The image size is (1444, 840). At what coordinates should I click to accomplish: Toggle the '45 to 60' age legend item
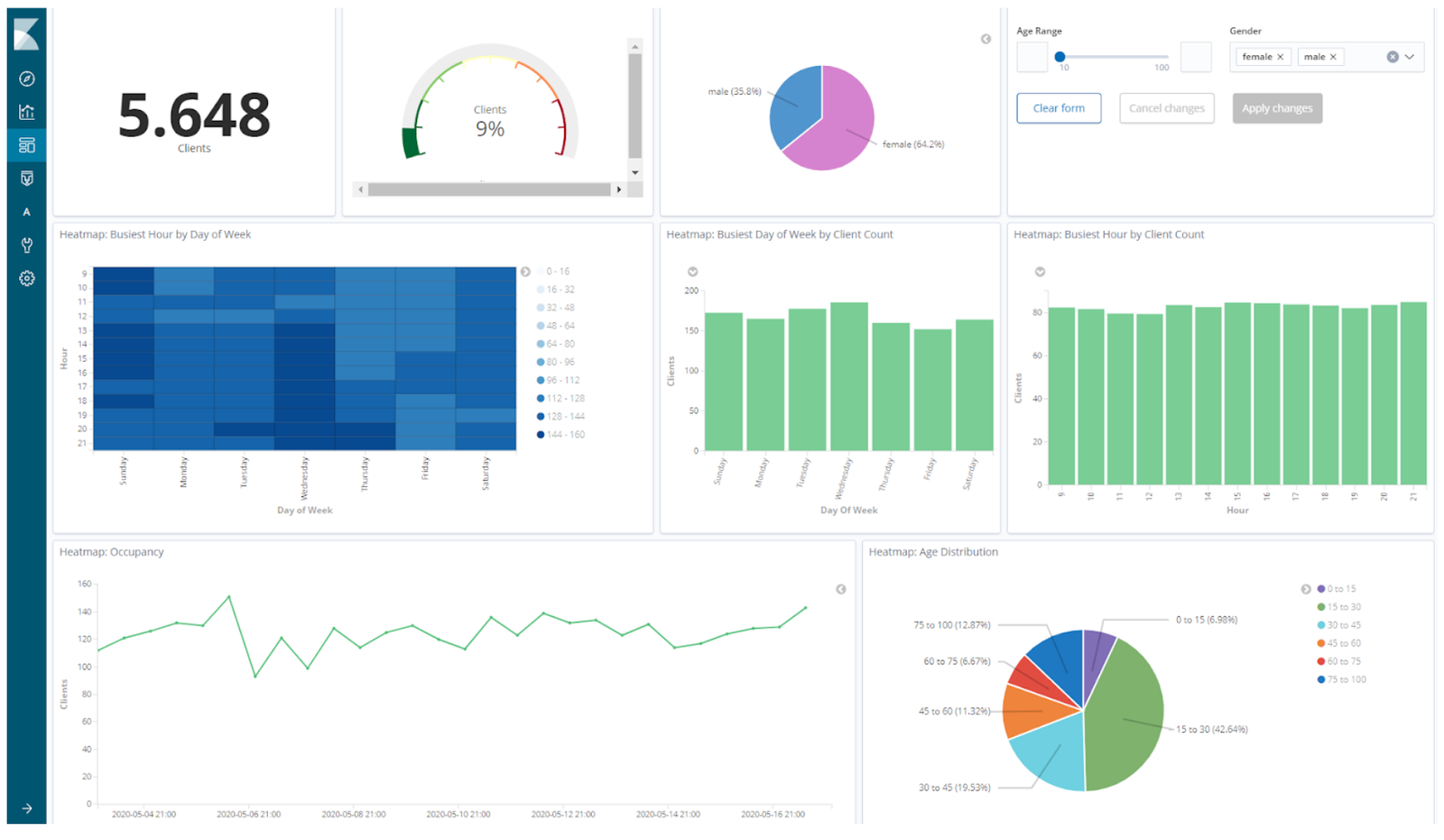pyautogui.click(x=1339, y=643)
